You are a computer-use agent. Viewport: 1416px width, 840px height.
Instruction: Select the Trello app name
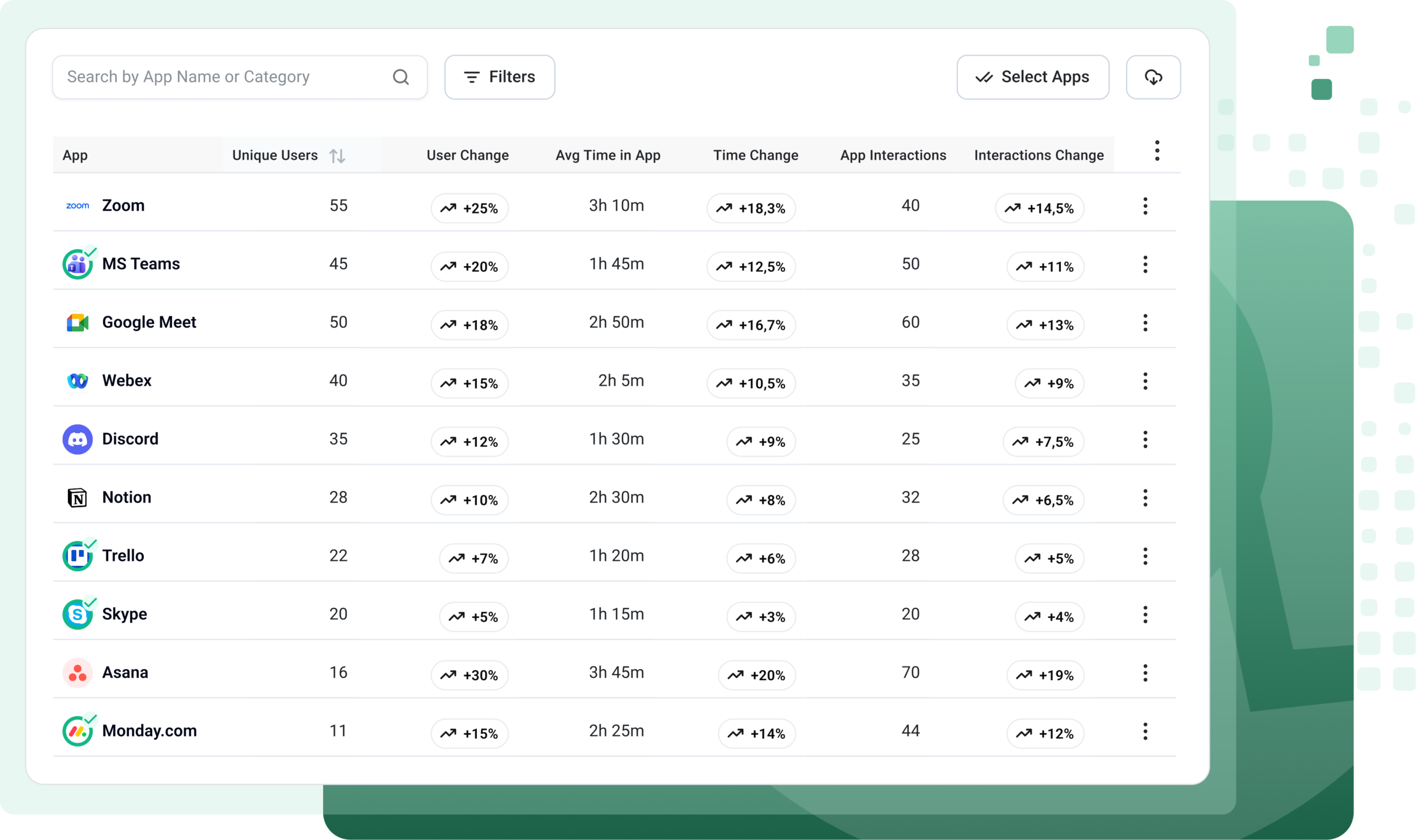123,555
